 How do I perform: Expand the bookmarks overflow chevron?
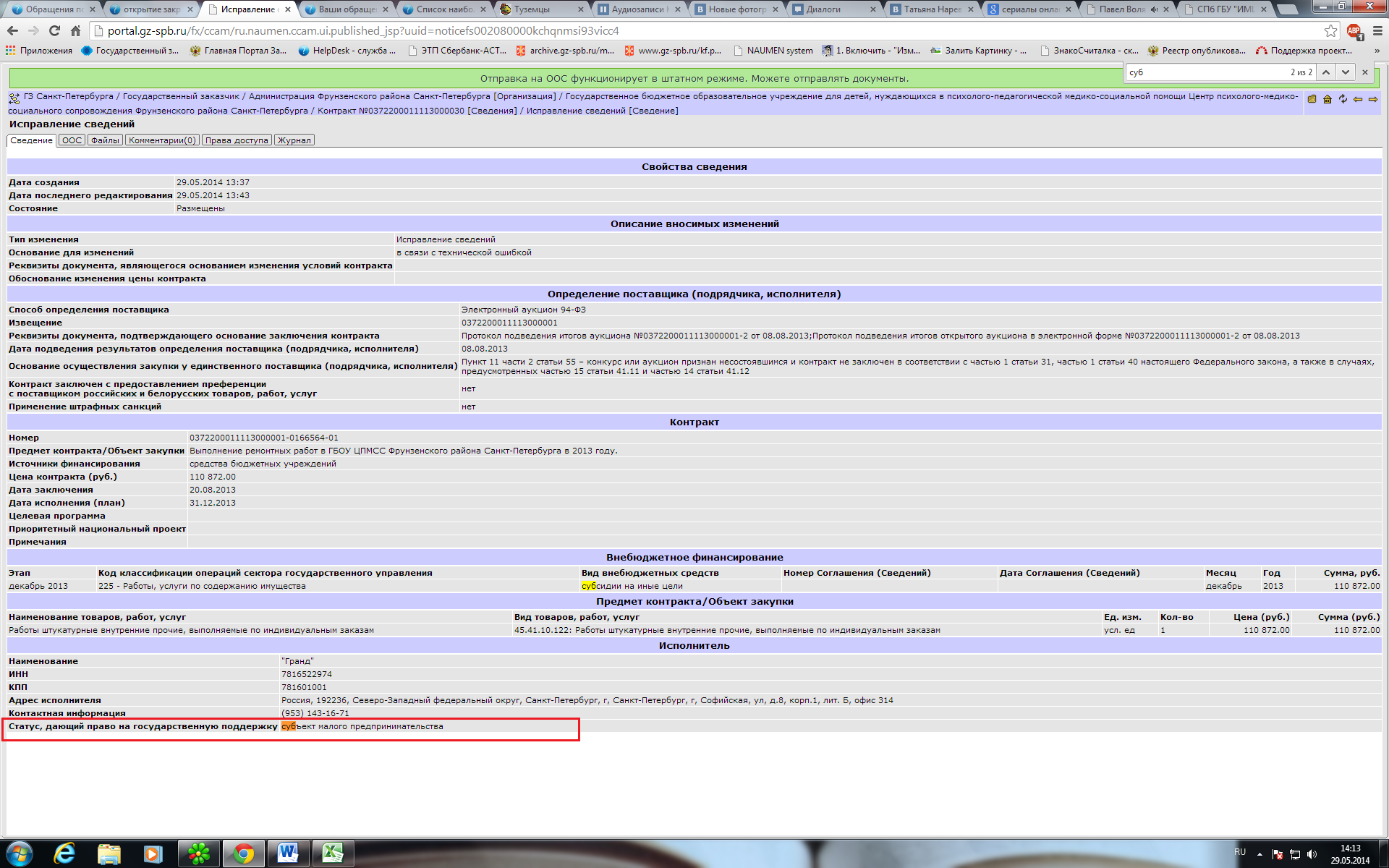(1377, 51)
